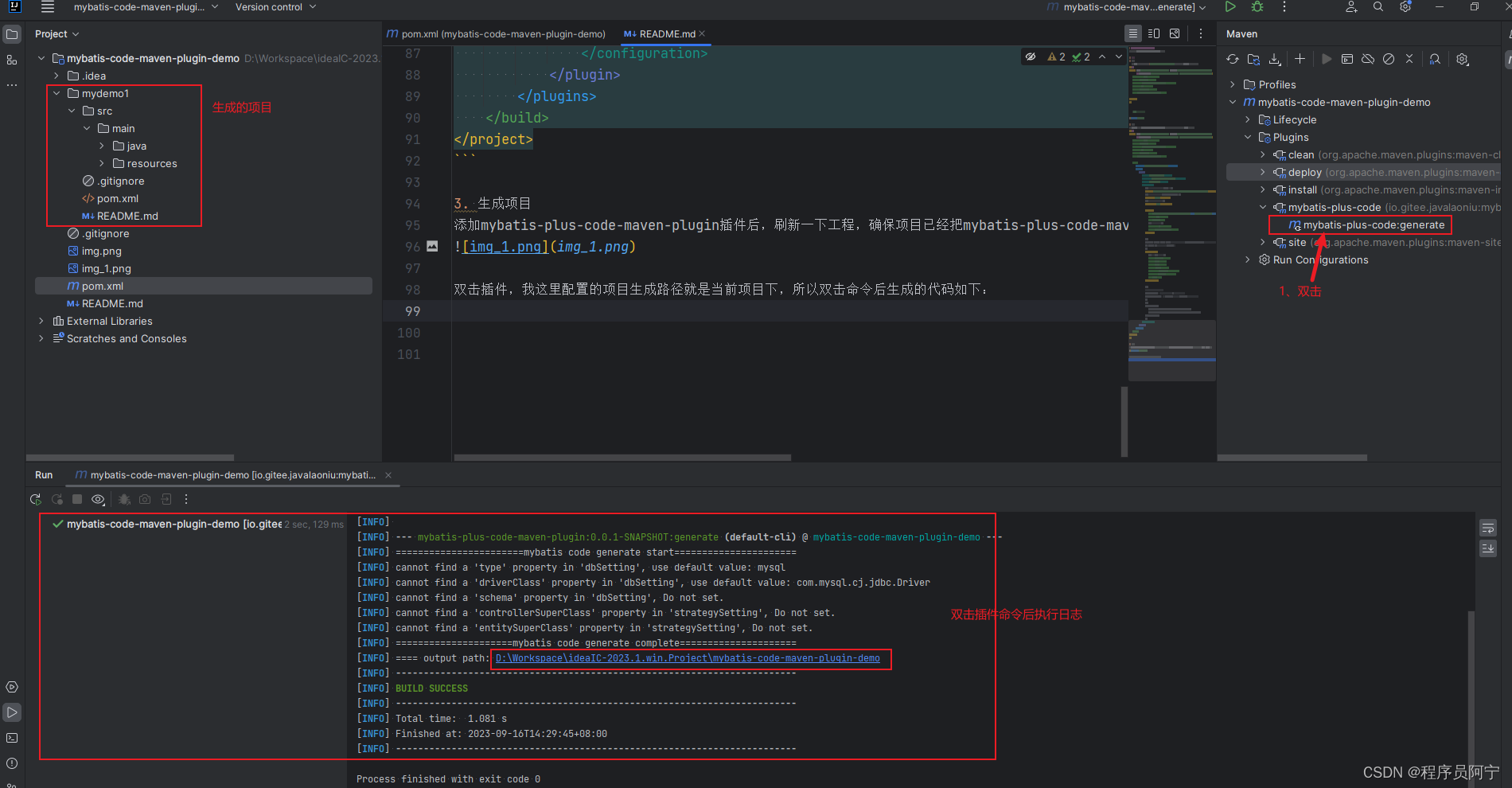Open the Run tool window sidebar icon

pos(12,712)
